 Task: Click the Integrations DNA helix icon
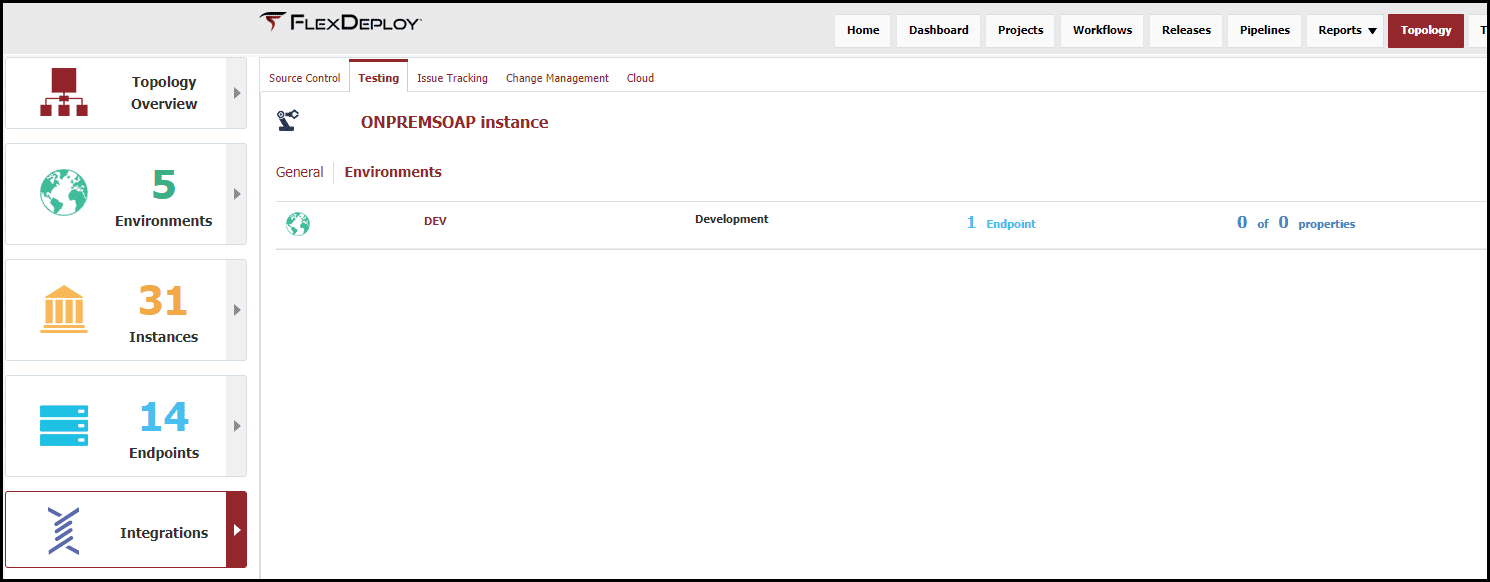coord(64,531)
